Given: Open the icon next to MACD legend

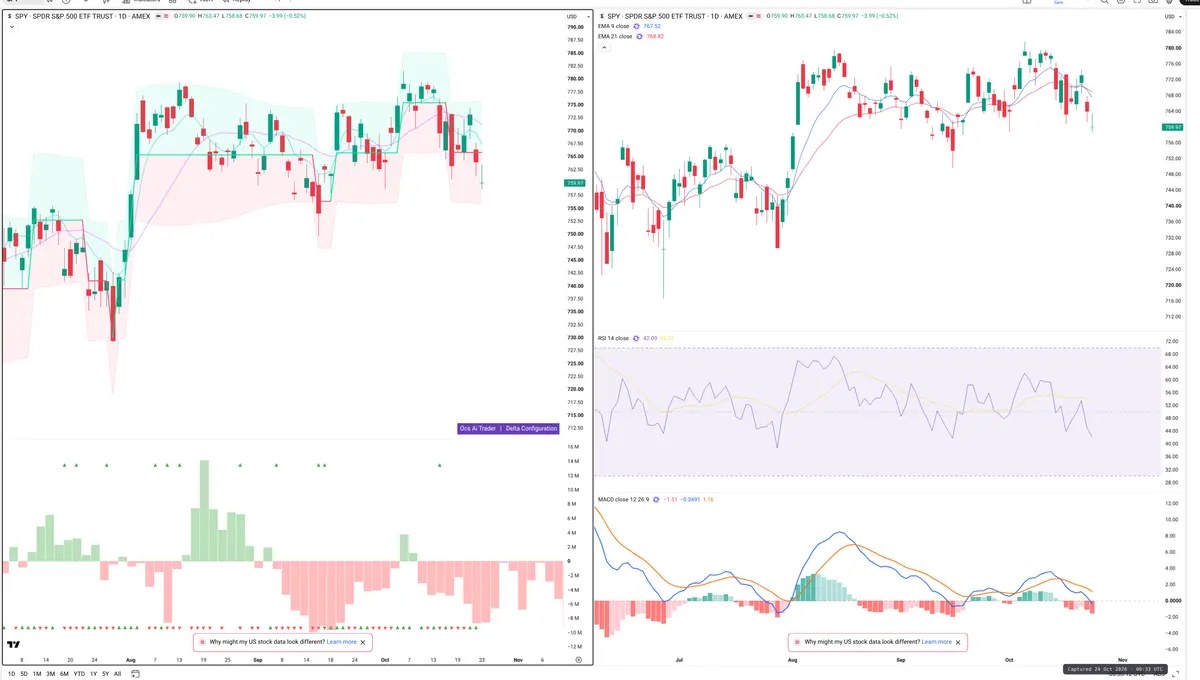Looking at the screenshot, I should pyautogui.click(x=654, y=499).
